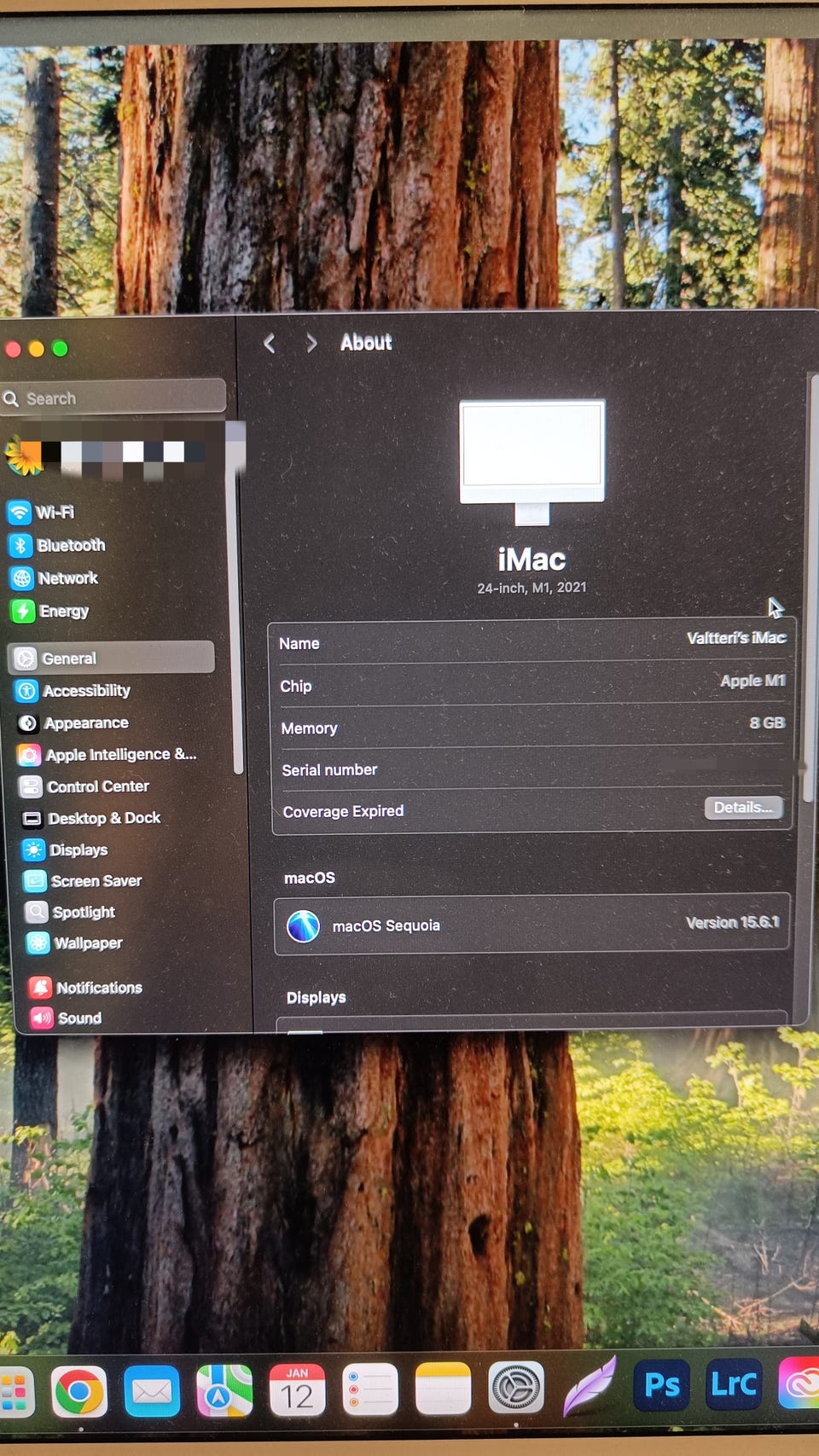Open Screen Saver settings
The image size is (819, 1456).
coord(83,880)
